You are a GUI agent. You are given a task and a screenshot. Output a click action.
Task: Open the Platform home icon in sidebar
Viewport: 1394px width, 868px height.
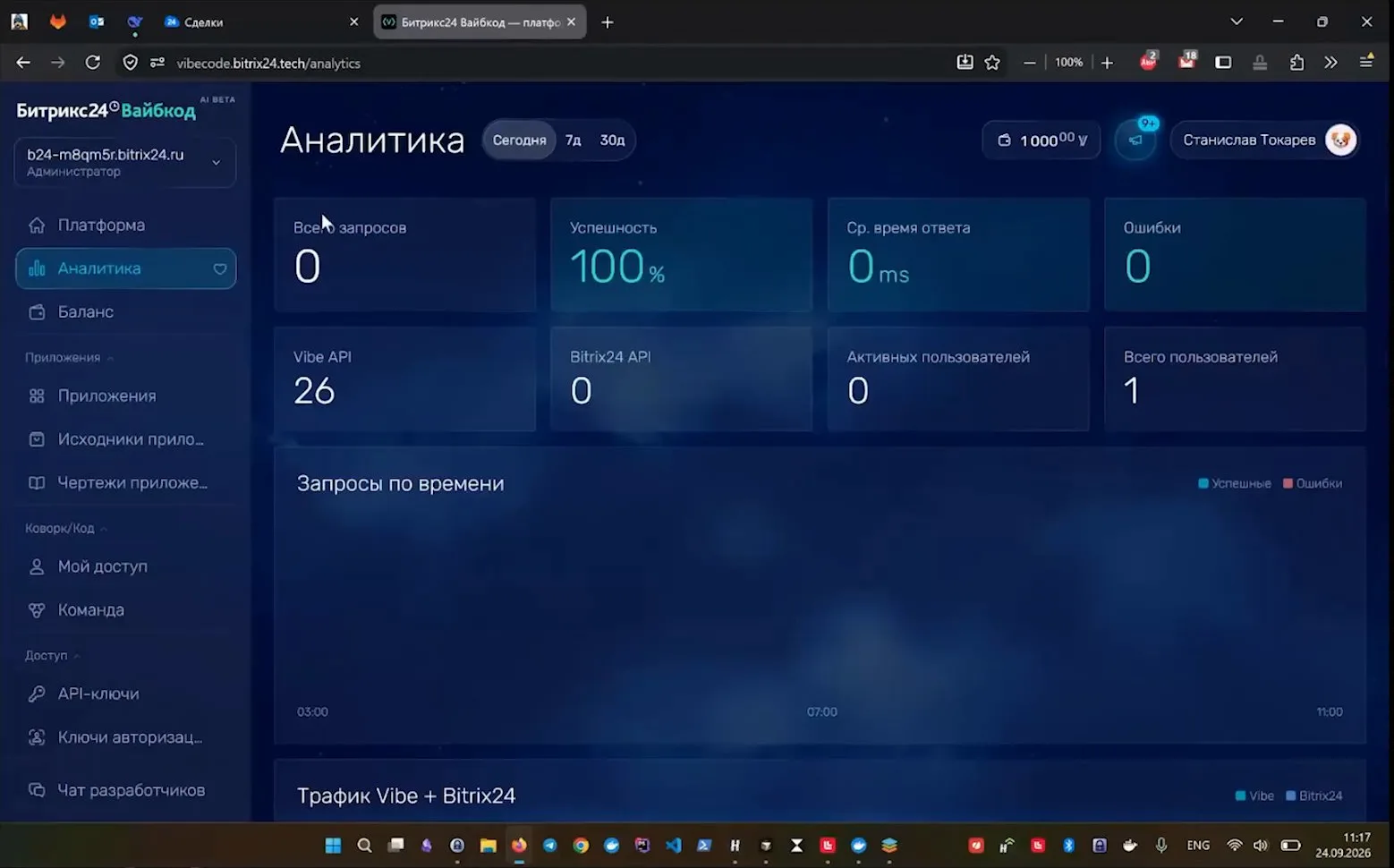[x=37, y=225]
